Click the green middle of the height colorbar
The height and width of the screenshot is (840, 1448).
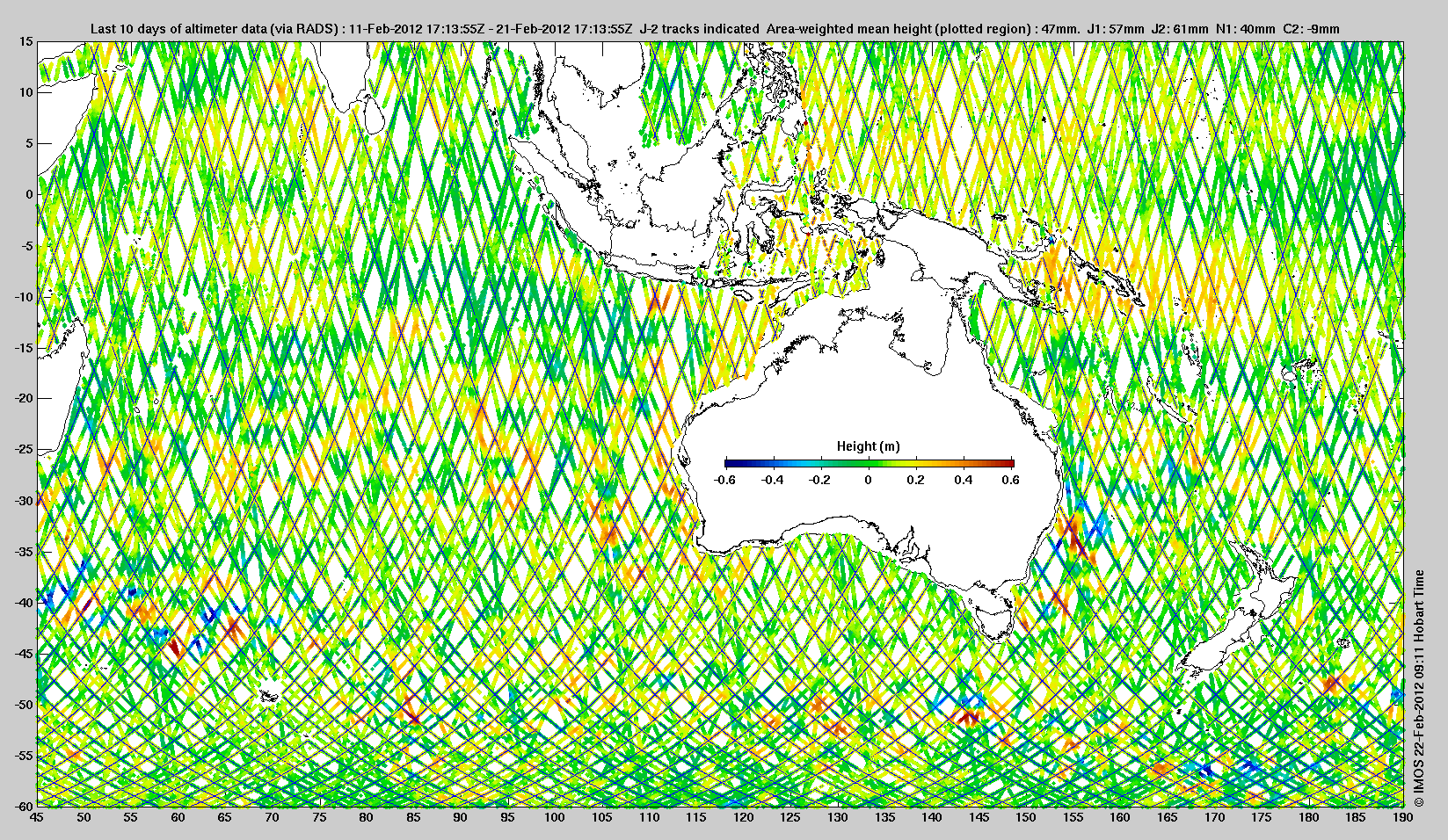pyautogui.click(x=870, y=463)
